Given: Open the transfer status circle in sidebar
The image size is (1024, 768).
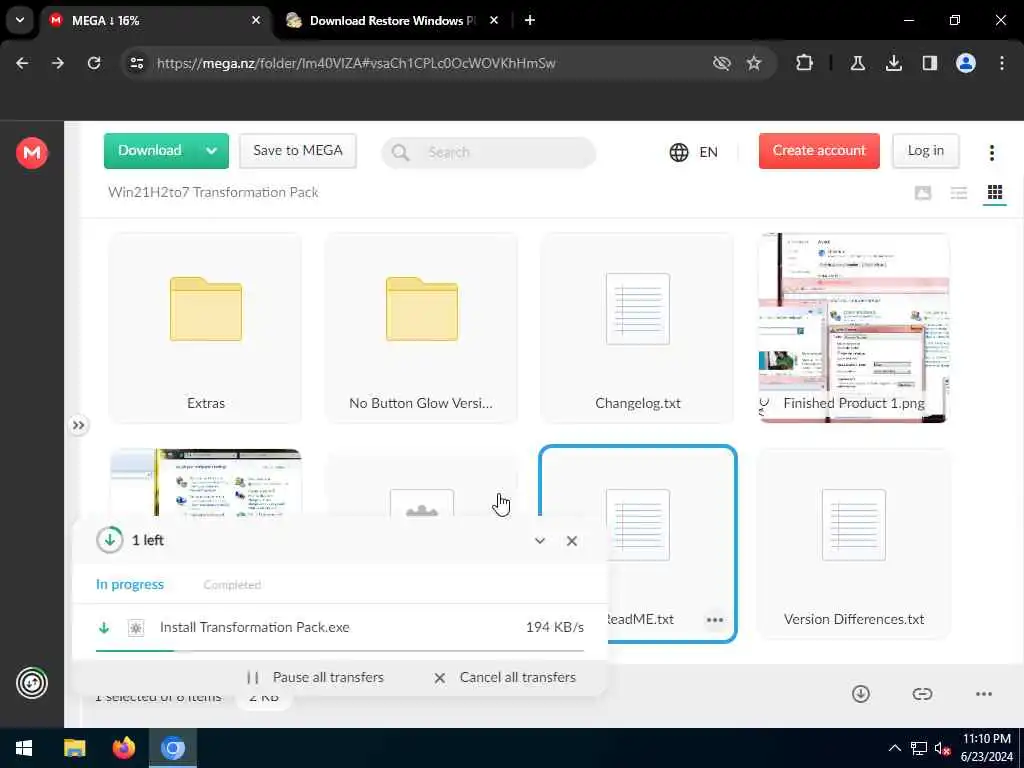Looking at the screenshot, I should coord(31,683).
